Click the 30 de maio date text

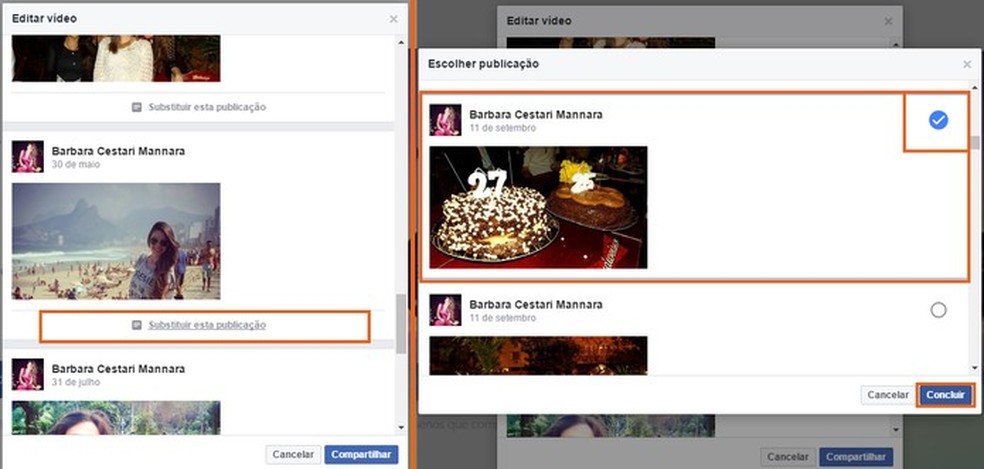pos(76,164)
